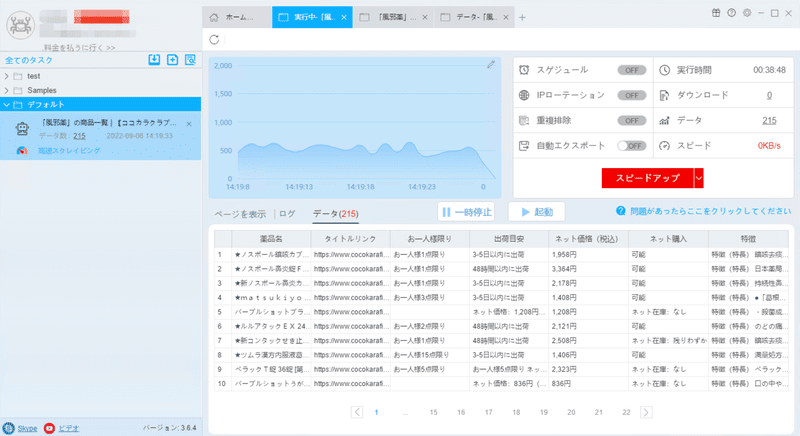Click the 高速スクレイピング speed icon
800x436 pixels.
pos(22,151)
